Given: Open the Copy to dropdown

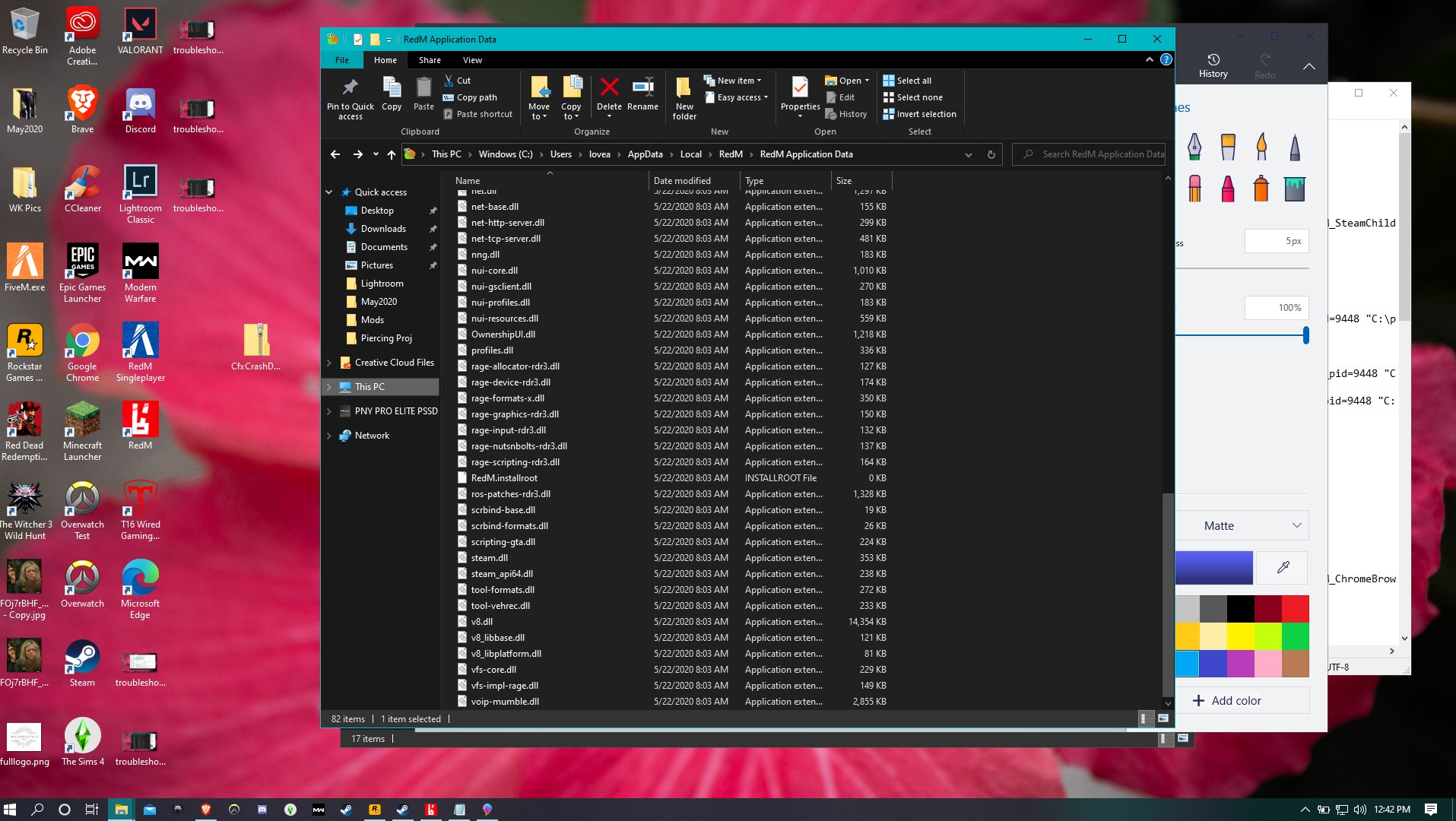Looking at the screenshot, I should click(571, 97).
